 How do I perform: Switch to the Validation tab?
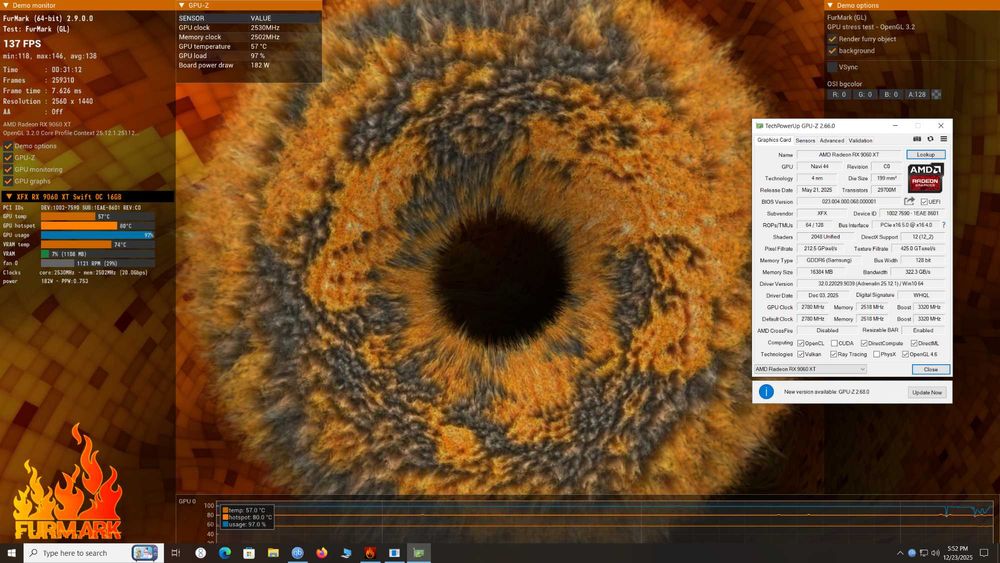860,140
